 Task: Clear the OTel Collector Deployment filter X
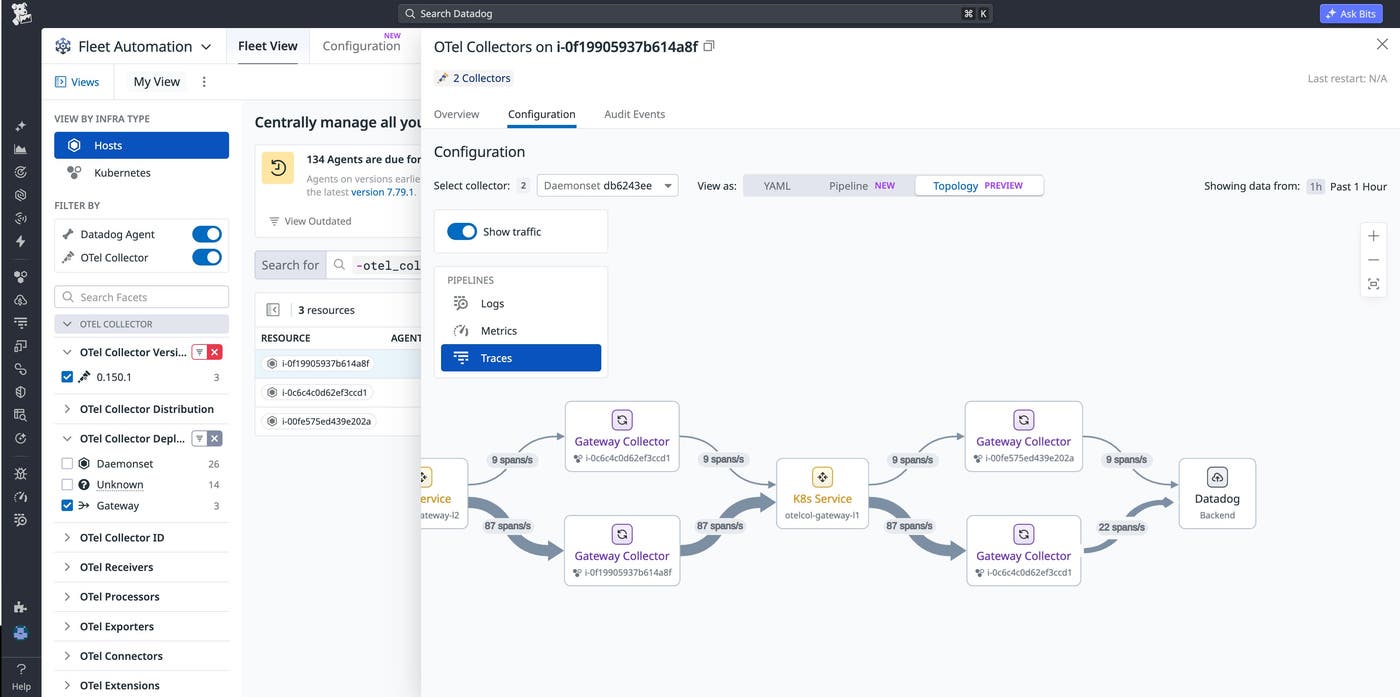215,439
